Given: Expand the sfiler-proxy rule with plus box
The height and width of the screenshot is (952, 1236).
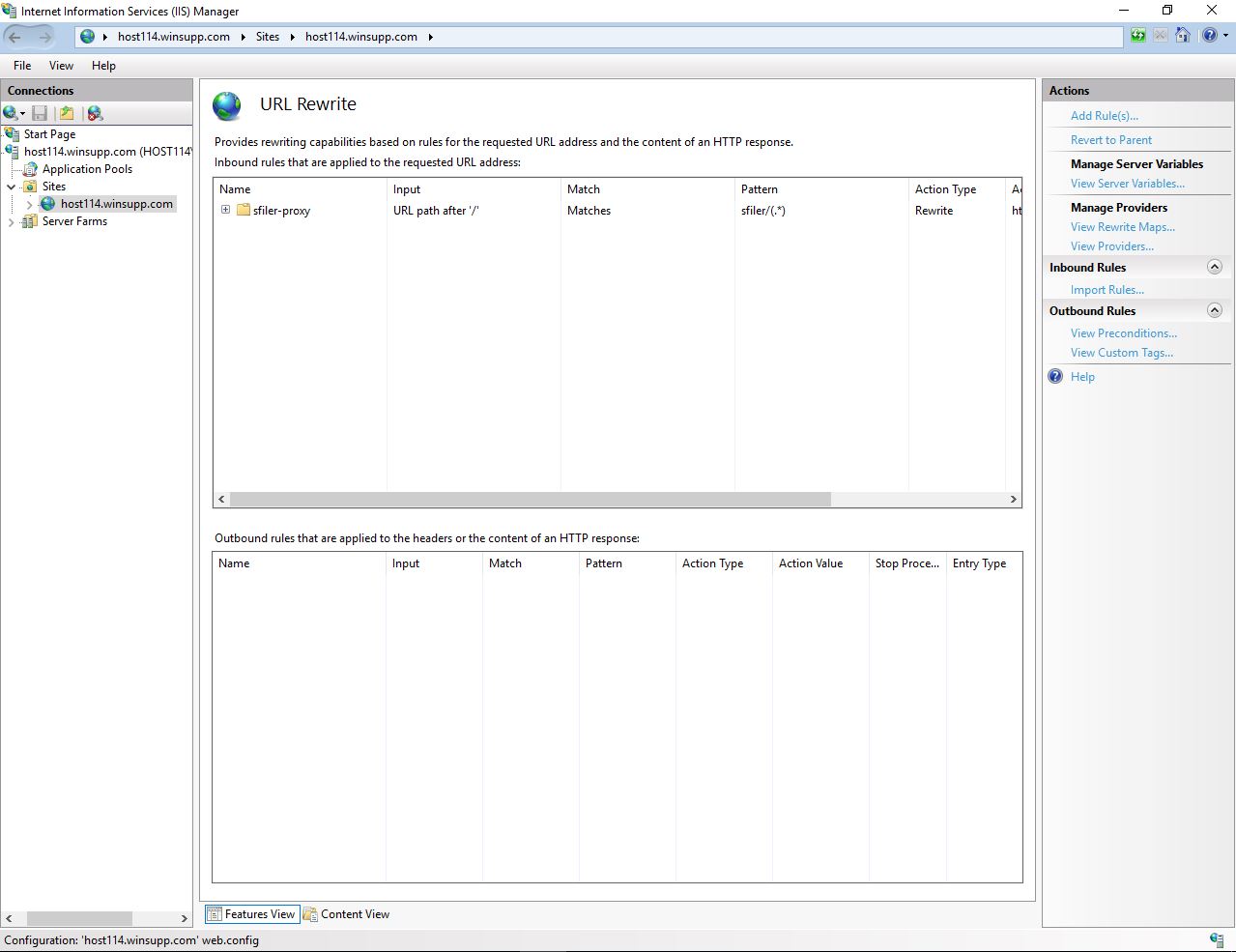Looking at the screenshot, I should coord(225,210).
